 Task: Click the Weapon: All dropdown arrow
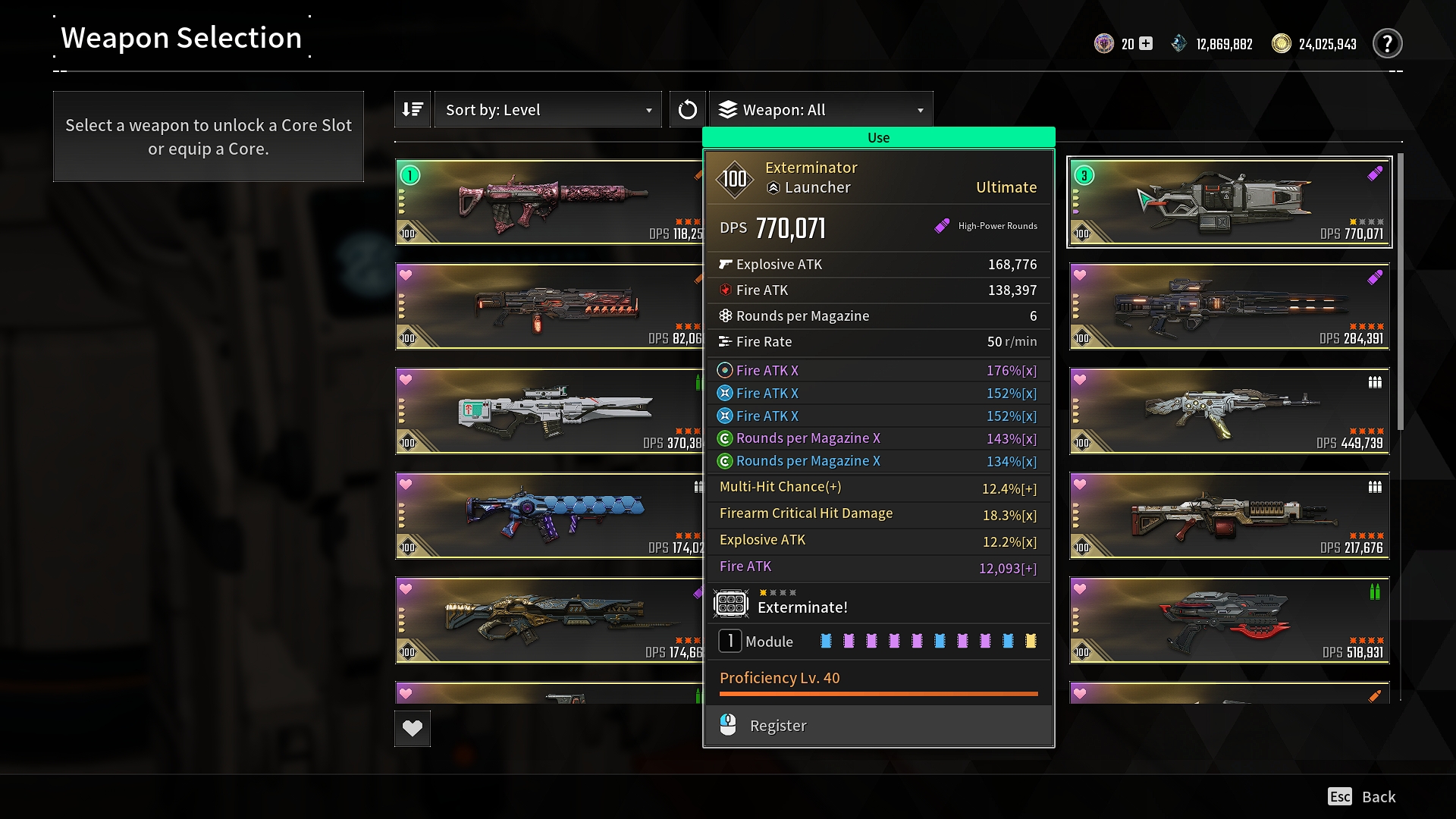(x=921, y=111)
